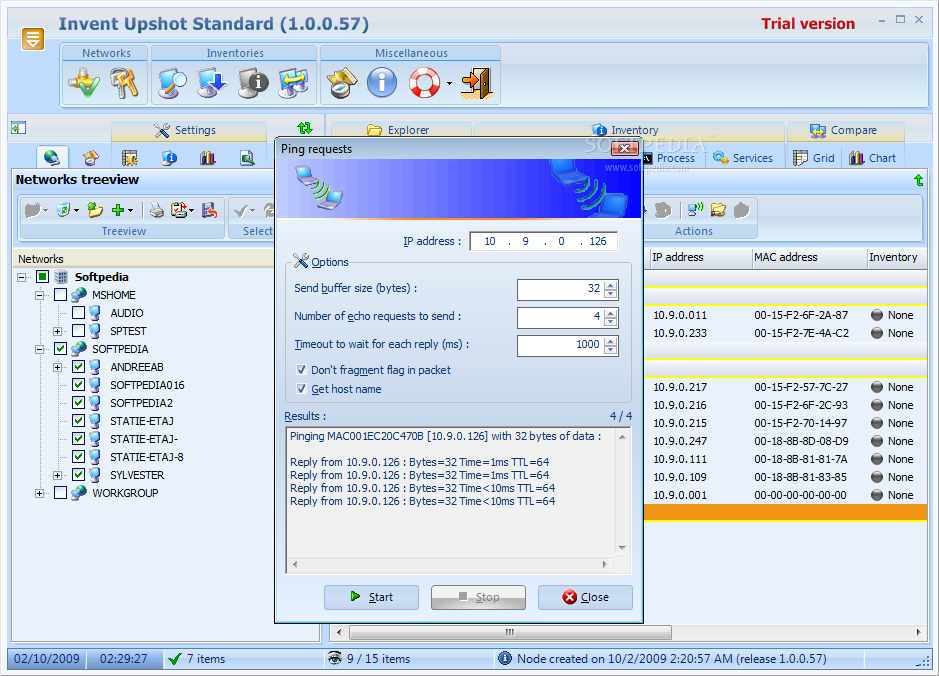Uncheck the ANDREEAB checkbox

(78, 366)
